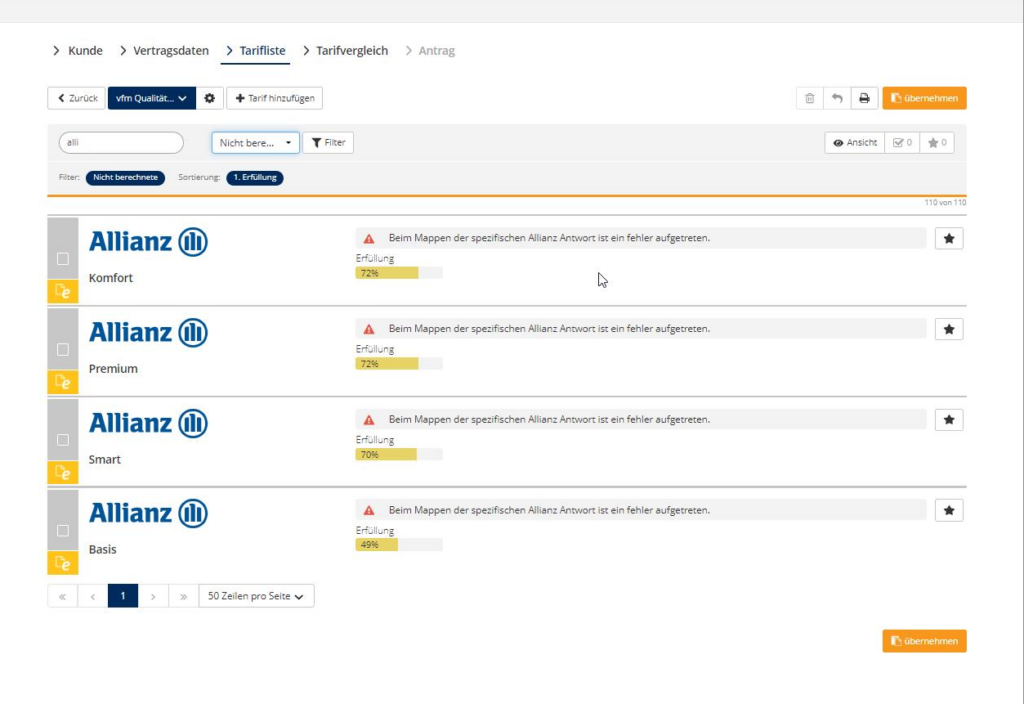1024x704 pixels.
Task: Show favorites counter with star icon
Action: pyautogui.click(x=937, y=142)
